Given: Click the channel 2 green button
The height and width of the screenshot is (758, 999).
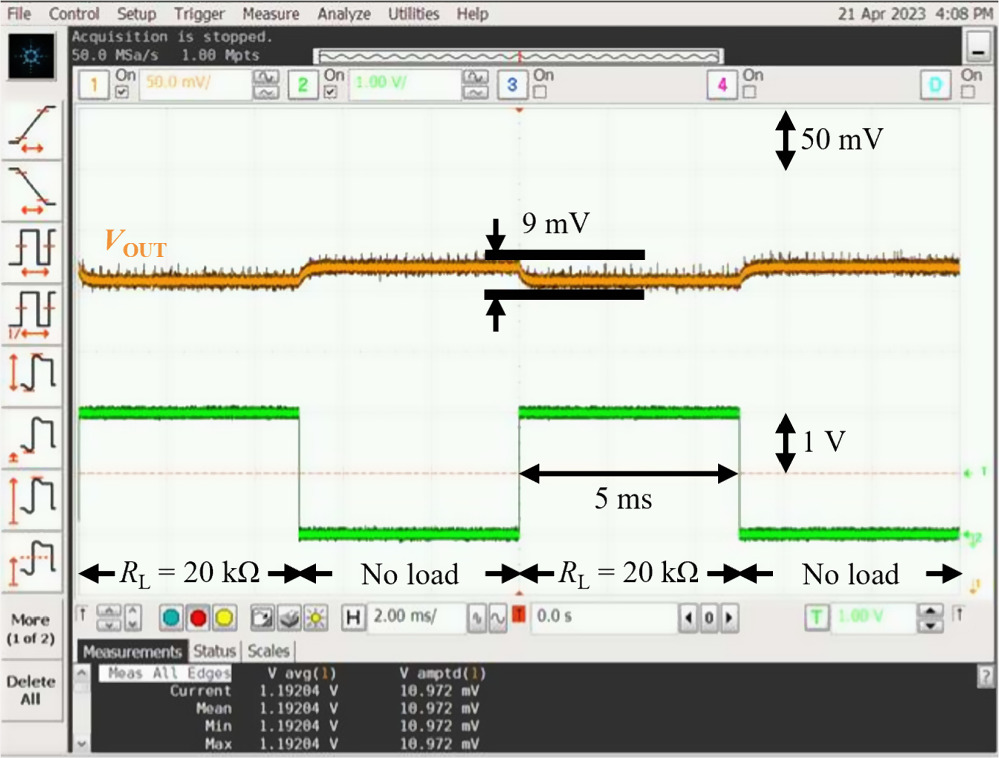Looking at the screenshot, I should 303,85.
